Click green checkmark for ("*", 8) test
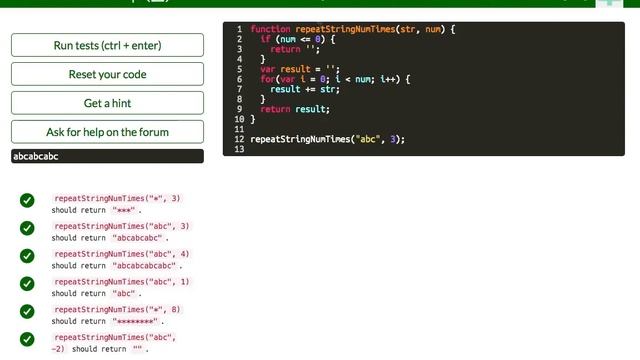Screen dimensions: 640x360 pos(27,311)
